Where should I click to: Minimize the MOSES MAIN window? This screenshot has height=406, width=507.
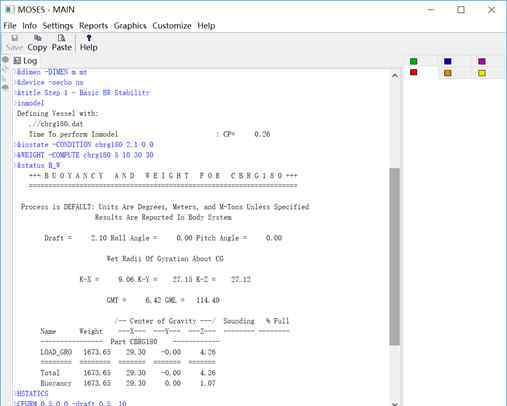point(431,10)
